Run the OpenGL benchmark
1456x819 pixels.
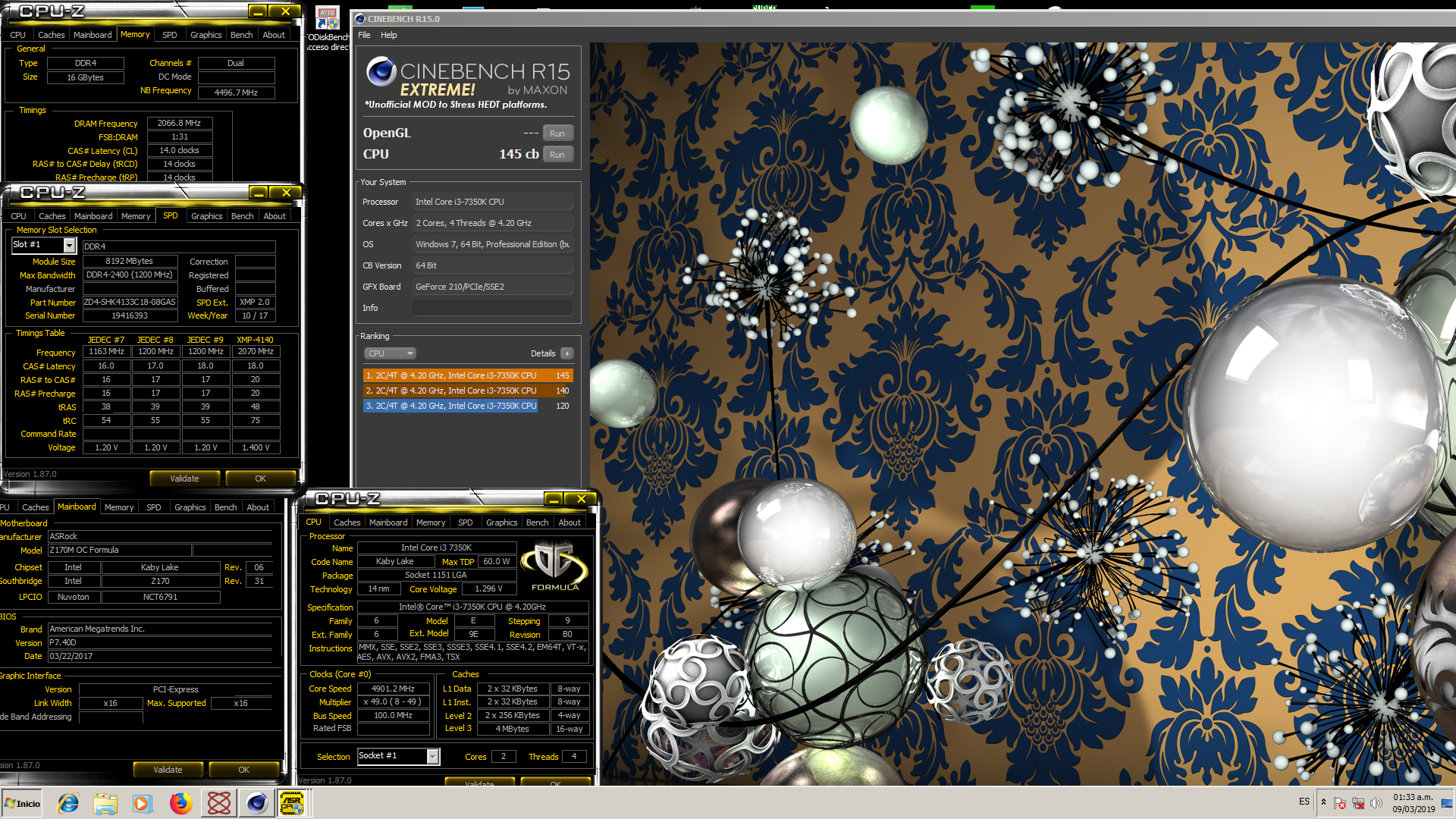coord(557,133)
